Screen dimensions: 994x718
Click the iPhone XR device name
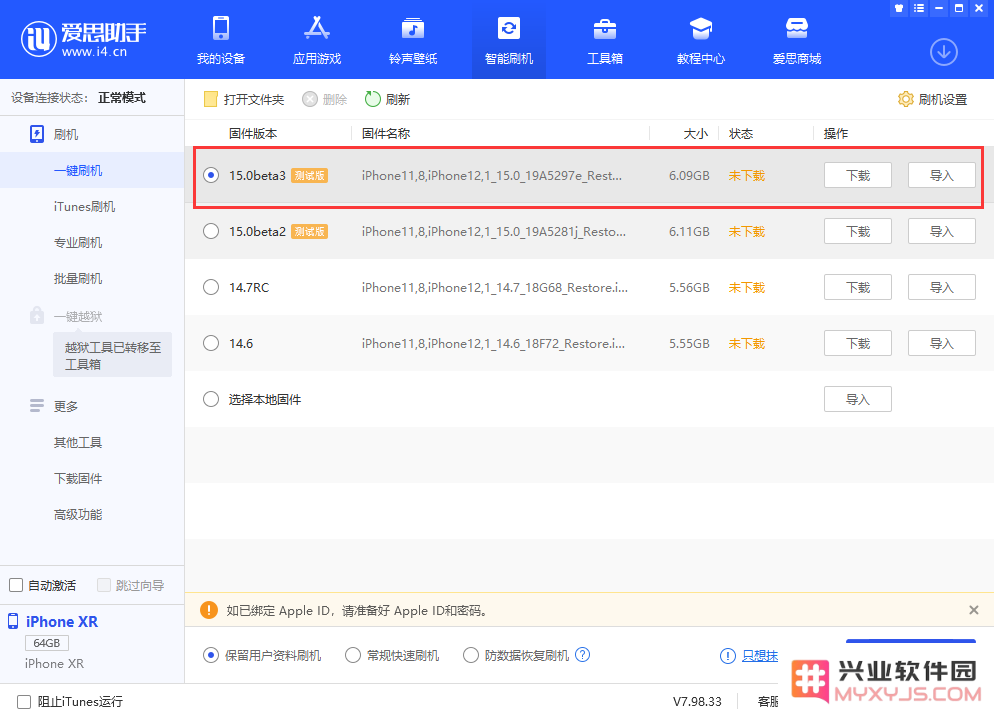coord(62,622)
